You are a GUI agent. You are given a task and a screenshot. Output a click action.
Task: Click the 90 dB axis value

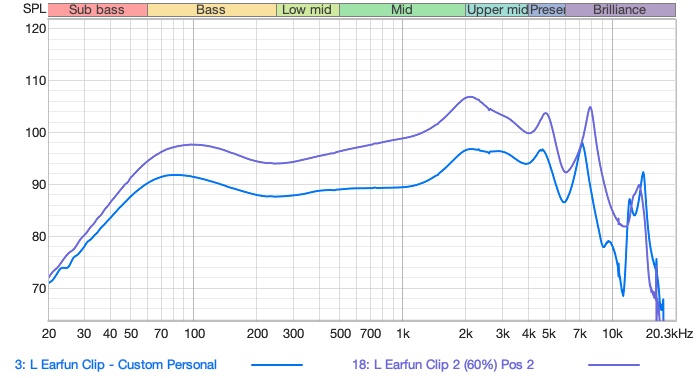click(x=38, y=185)
